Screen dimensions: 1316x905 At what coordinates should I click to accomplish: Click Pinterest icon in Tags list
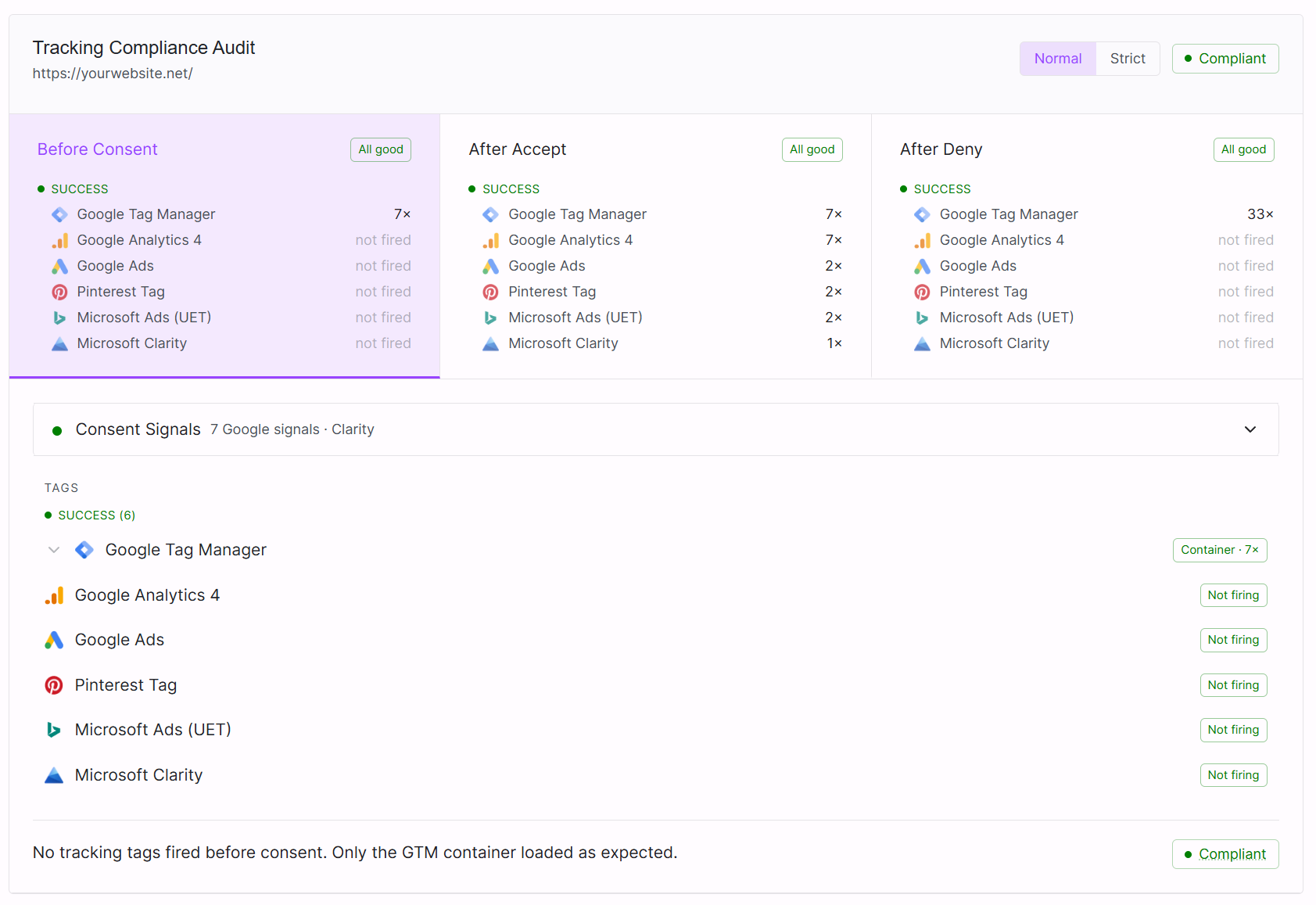click(54, 685)
